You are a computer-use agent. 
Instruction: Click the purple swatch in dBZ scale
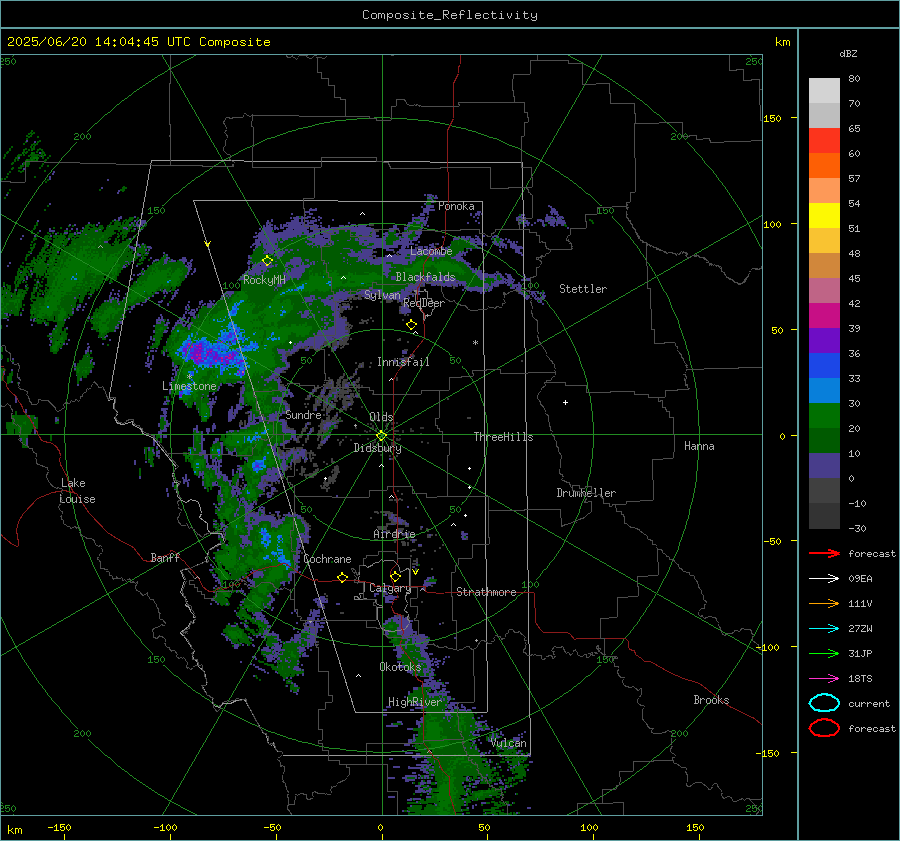pos(824,340)
